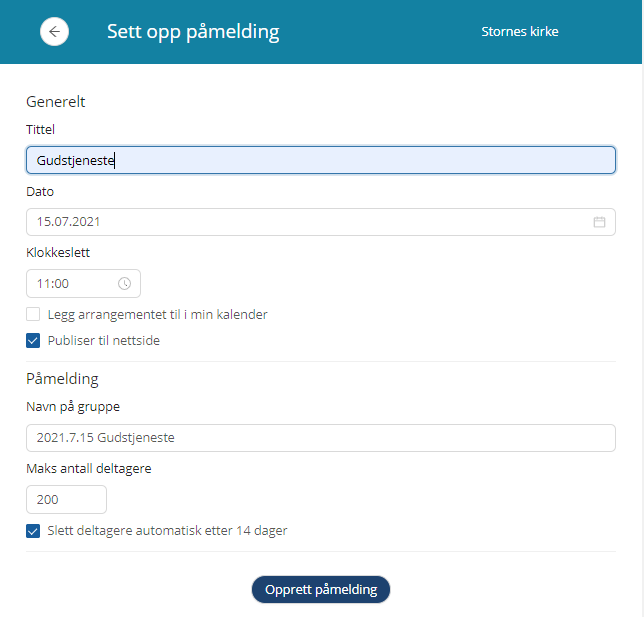Click the Sett opp påmelding page title

pos(193,32)
